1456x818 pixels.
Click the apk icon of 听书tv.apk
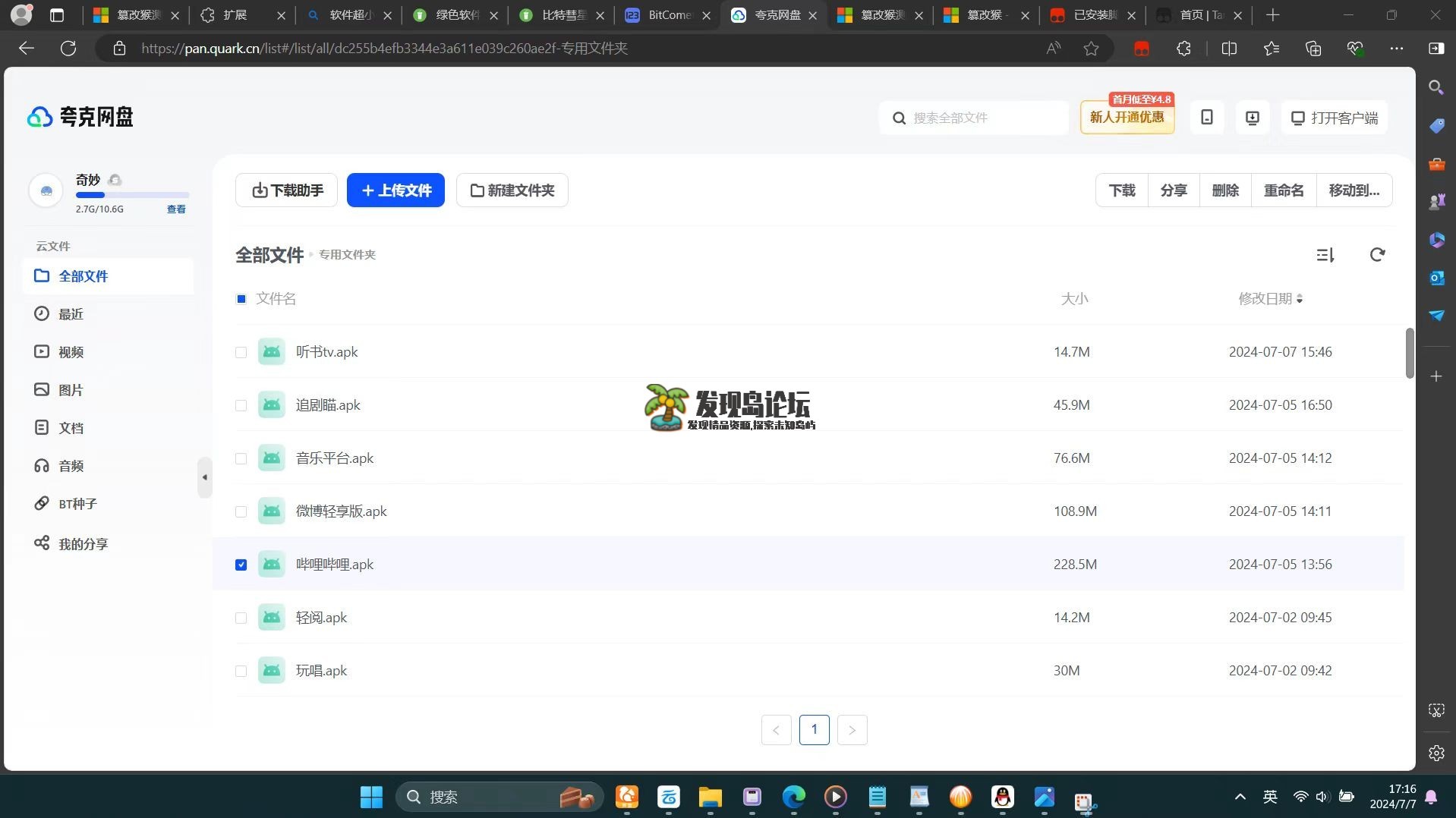pos(271,352)
